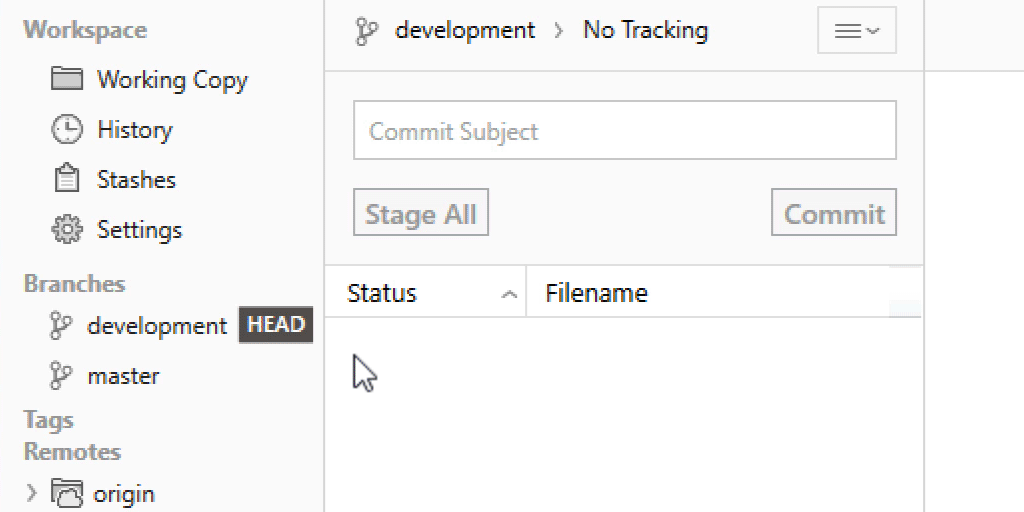Click the Working Copy folder icon
This screenshot has height=512, width=1024.
[67, 79]
